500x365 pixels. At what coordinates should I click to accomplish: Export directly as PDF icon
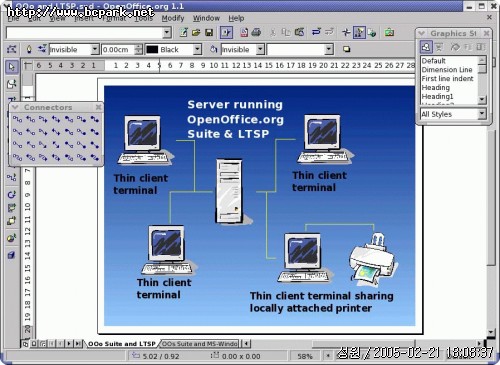[x=244, y=32]
